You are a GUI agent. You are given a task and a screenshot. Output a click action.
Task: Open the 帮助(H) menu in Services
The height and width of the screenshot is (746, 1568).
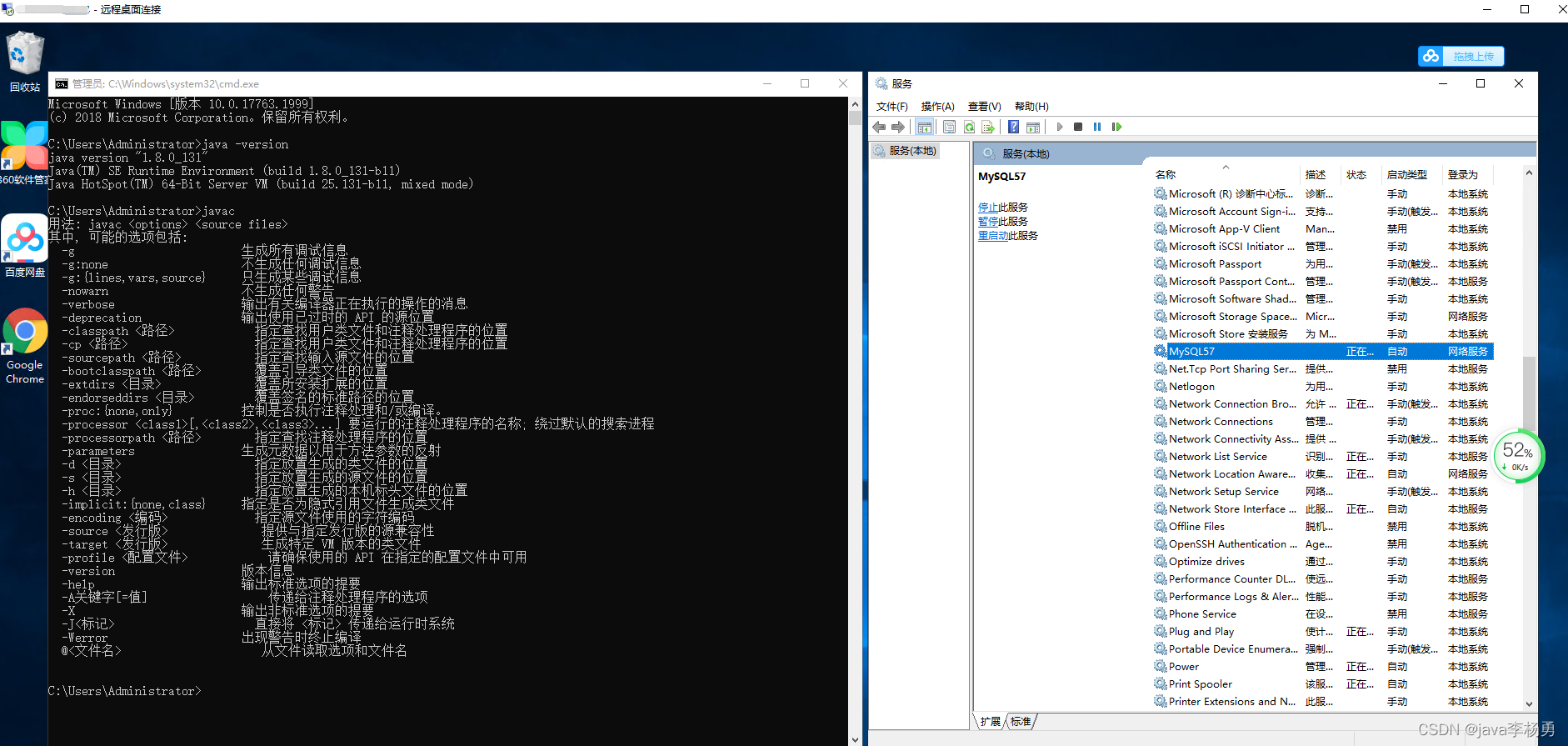coord(1031,106)
